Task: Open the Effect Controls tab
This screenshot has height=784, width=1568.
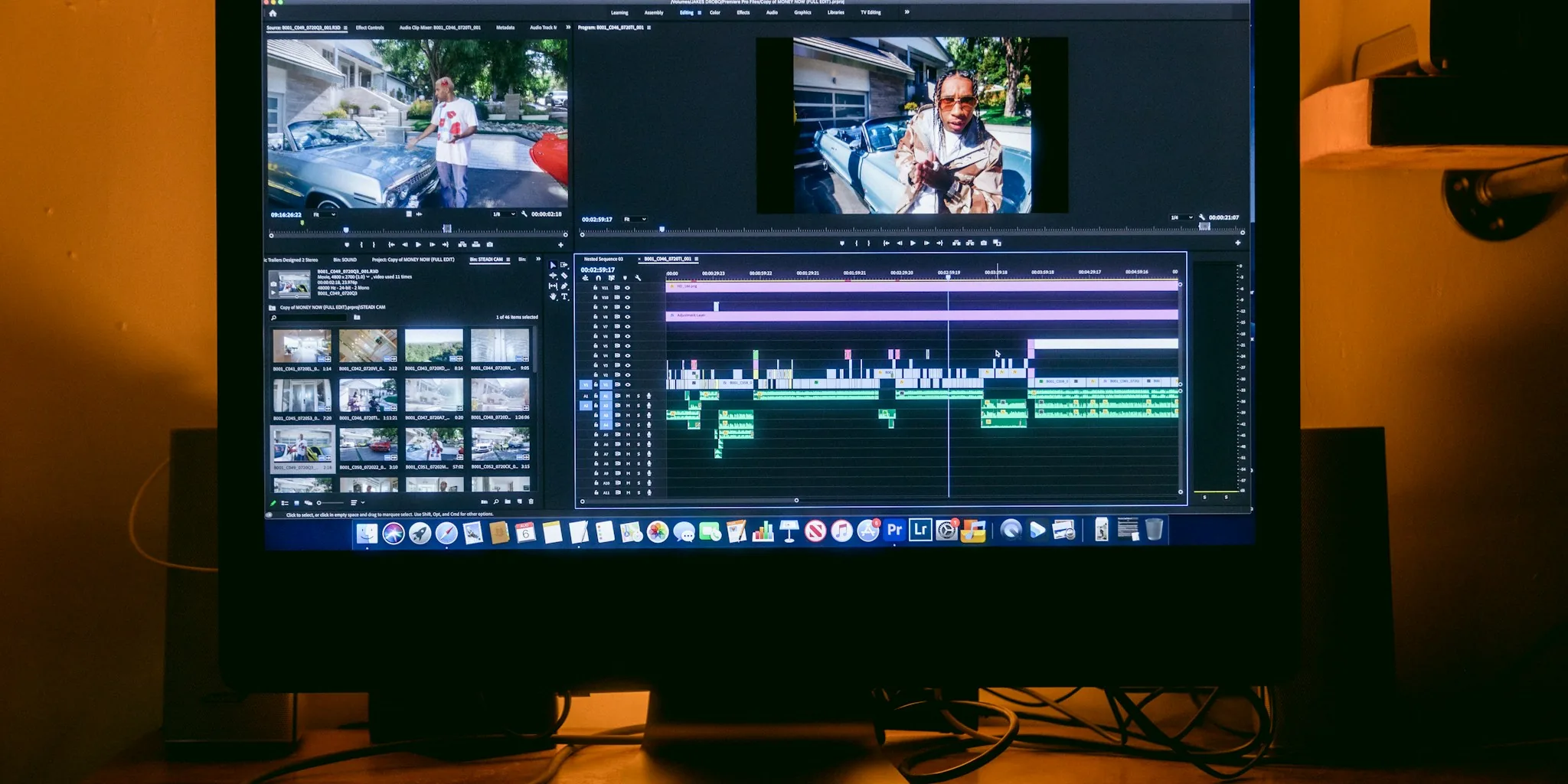Action: [370, 28]
